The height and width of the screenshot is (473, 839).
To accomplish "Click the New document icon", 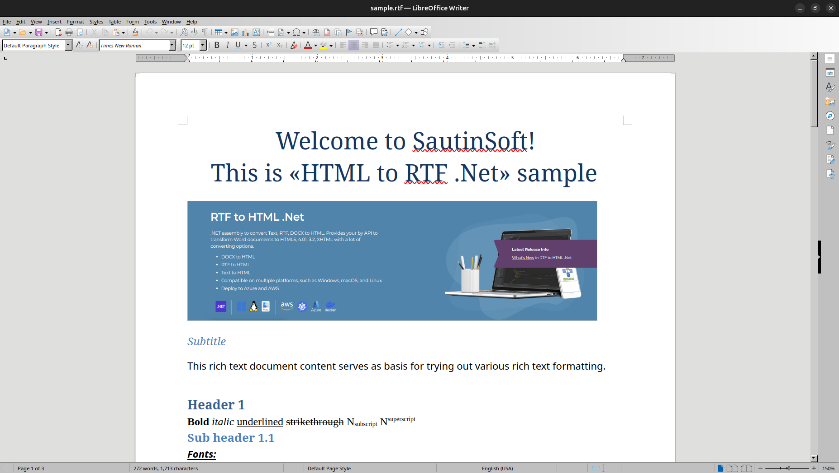I will 8,32.
